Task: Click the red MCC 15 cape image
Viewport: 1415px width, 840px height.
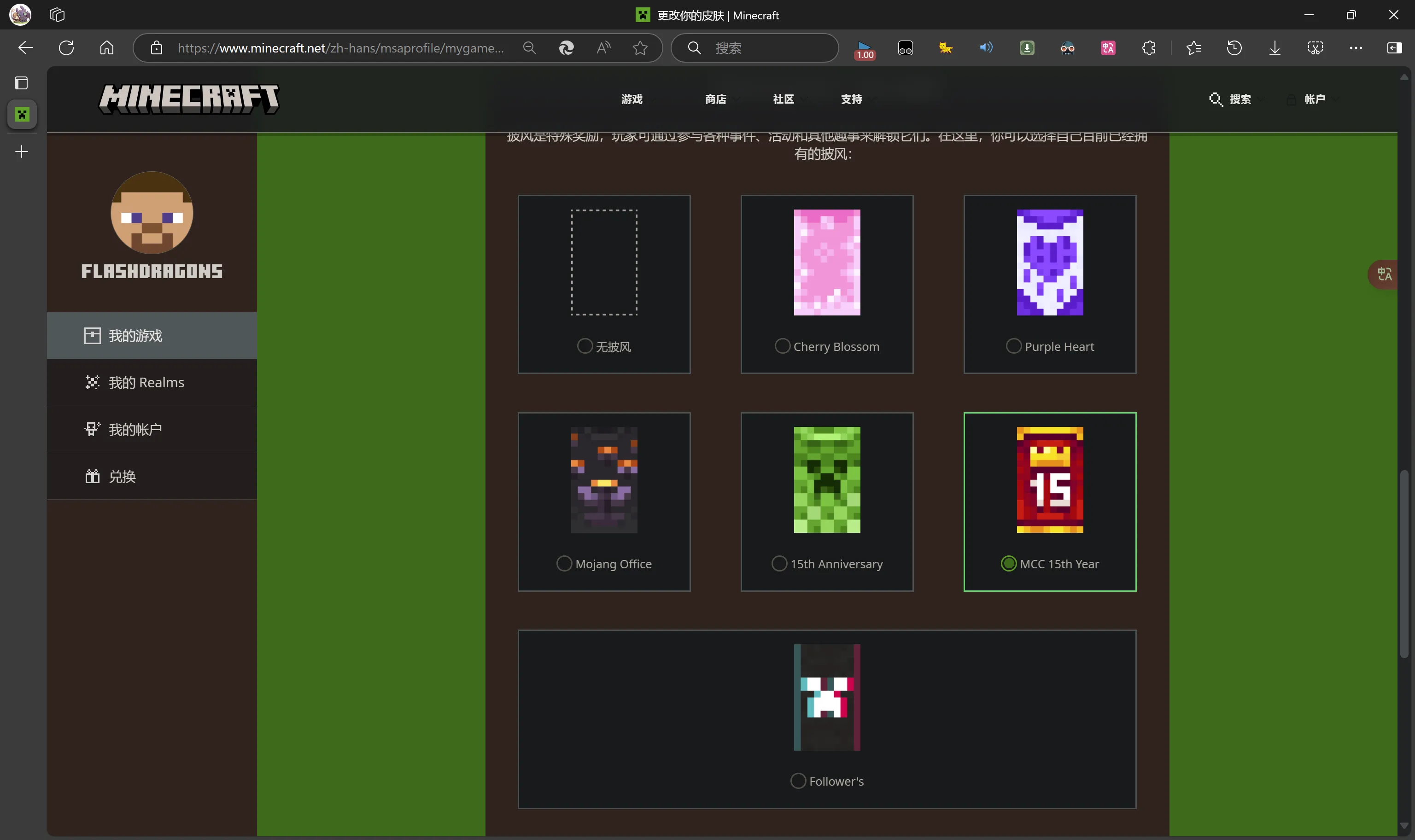Action: [1050, 479]
